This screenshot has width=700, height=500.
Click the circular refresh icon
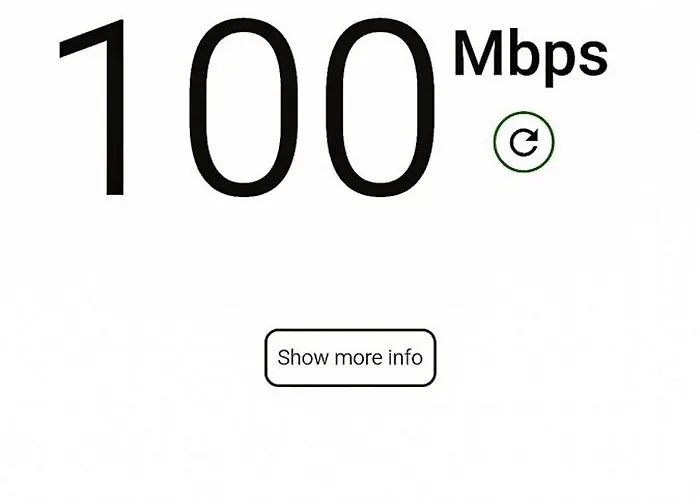[524, 142]
